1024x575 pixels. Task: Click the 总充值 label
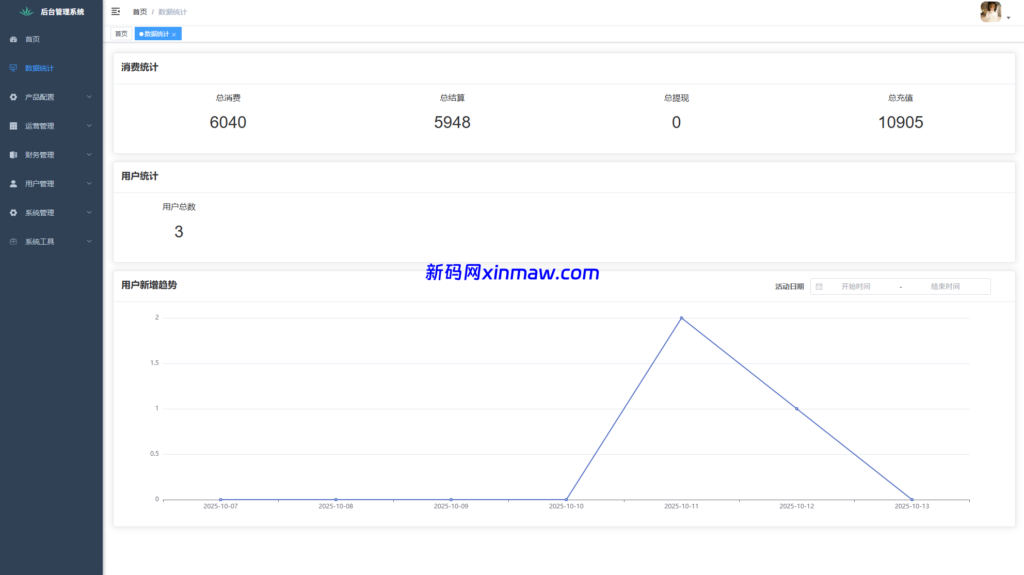901,98
